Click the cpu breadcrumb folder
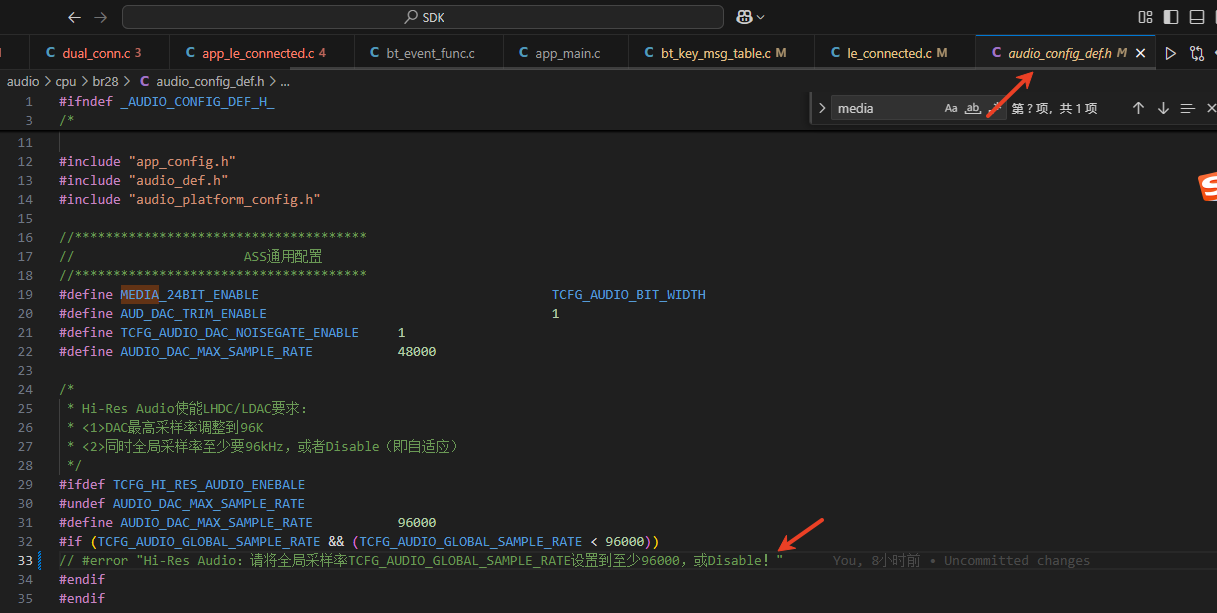 click(66, 81)
